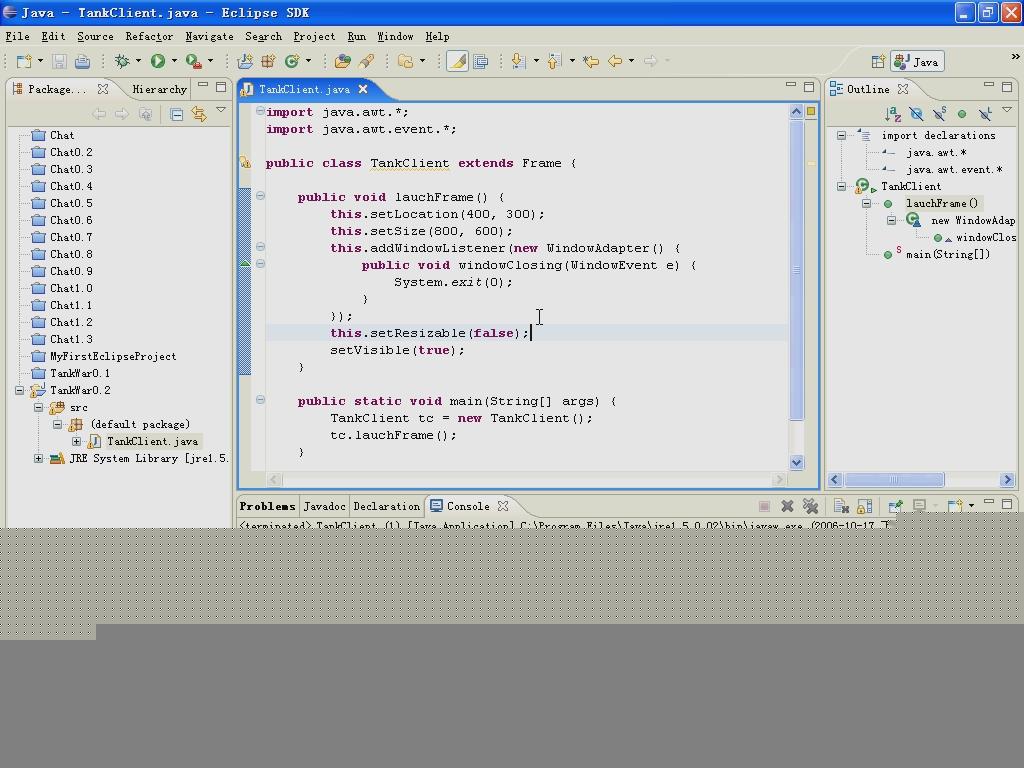The image size is (1024, 768).
Task: Open Outline view menu triangle
Action: tap(1007, 110)
